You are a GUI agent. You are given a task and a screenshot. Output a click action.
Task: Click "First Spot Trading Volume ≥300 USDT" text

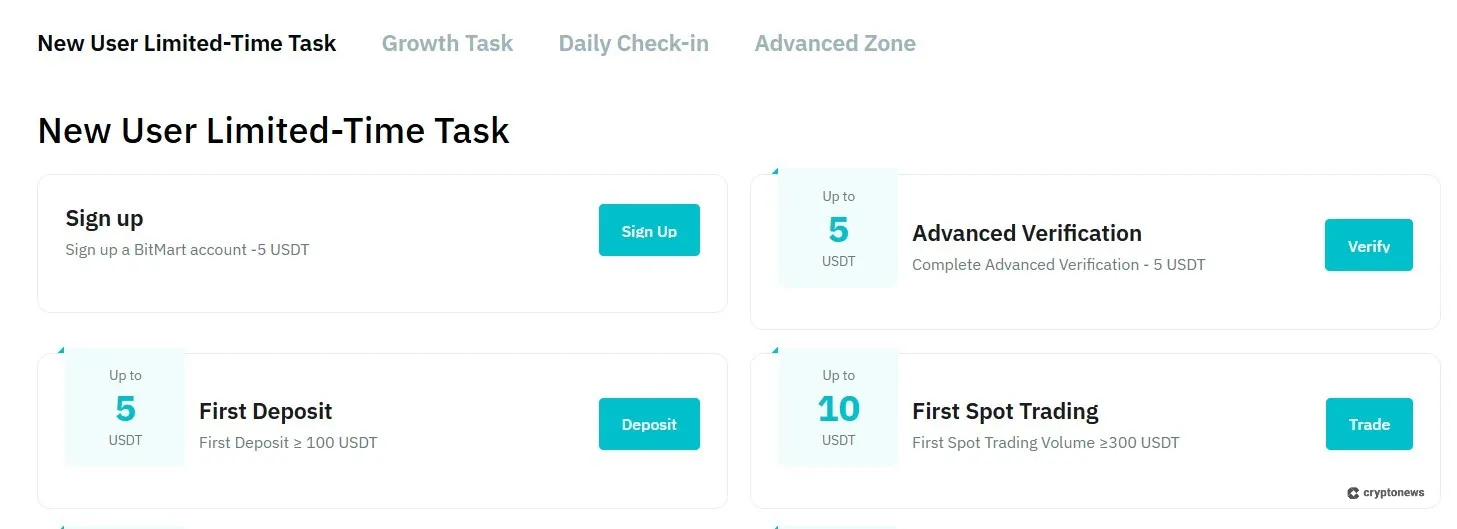point(1045,442)
